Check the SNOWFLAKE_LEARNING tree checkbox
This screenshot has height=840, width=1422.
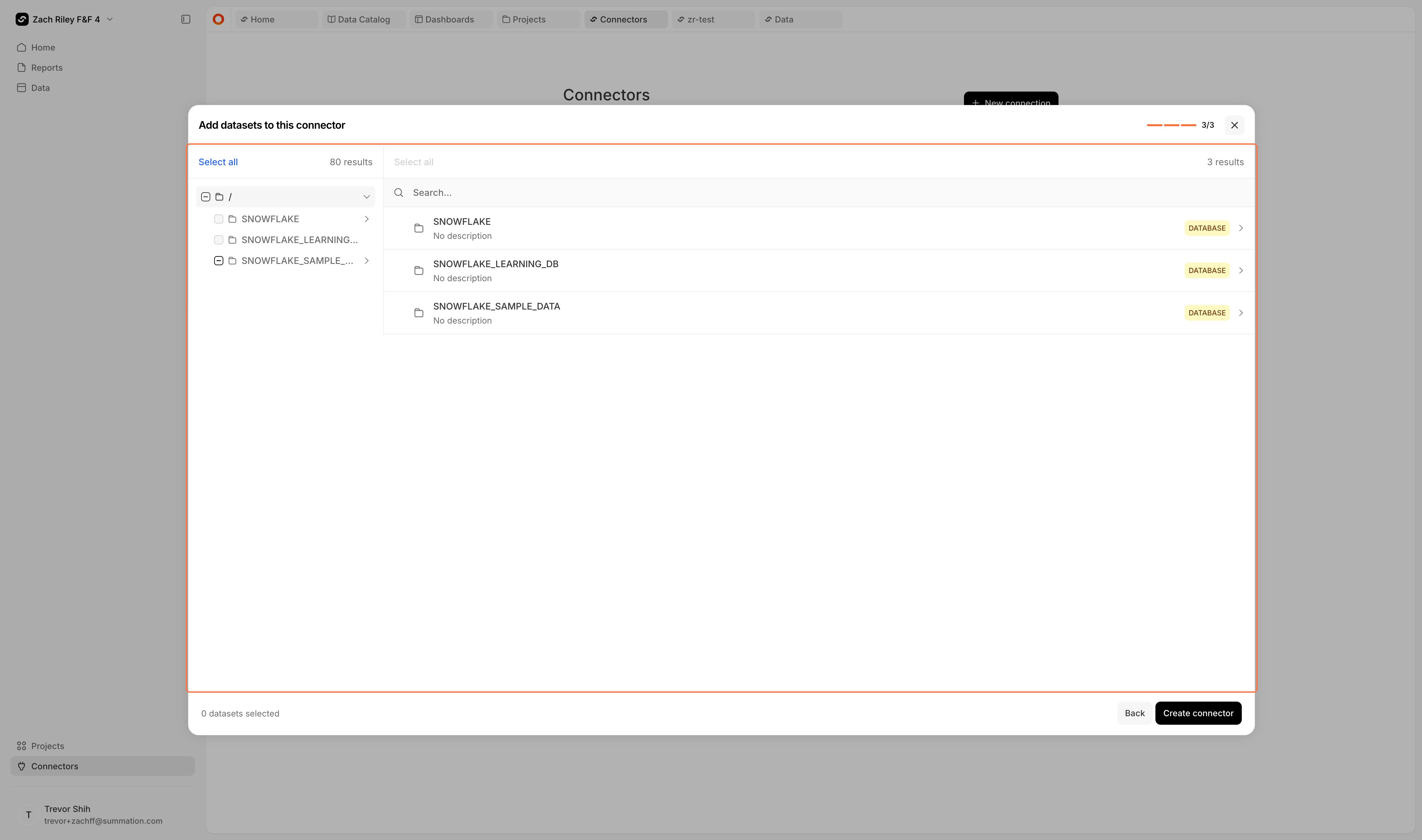point(219,240)
